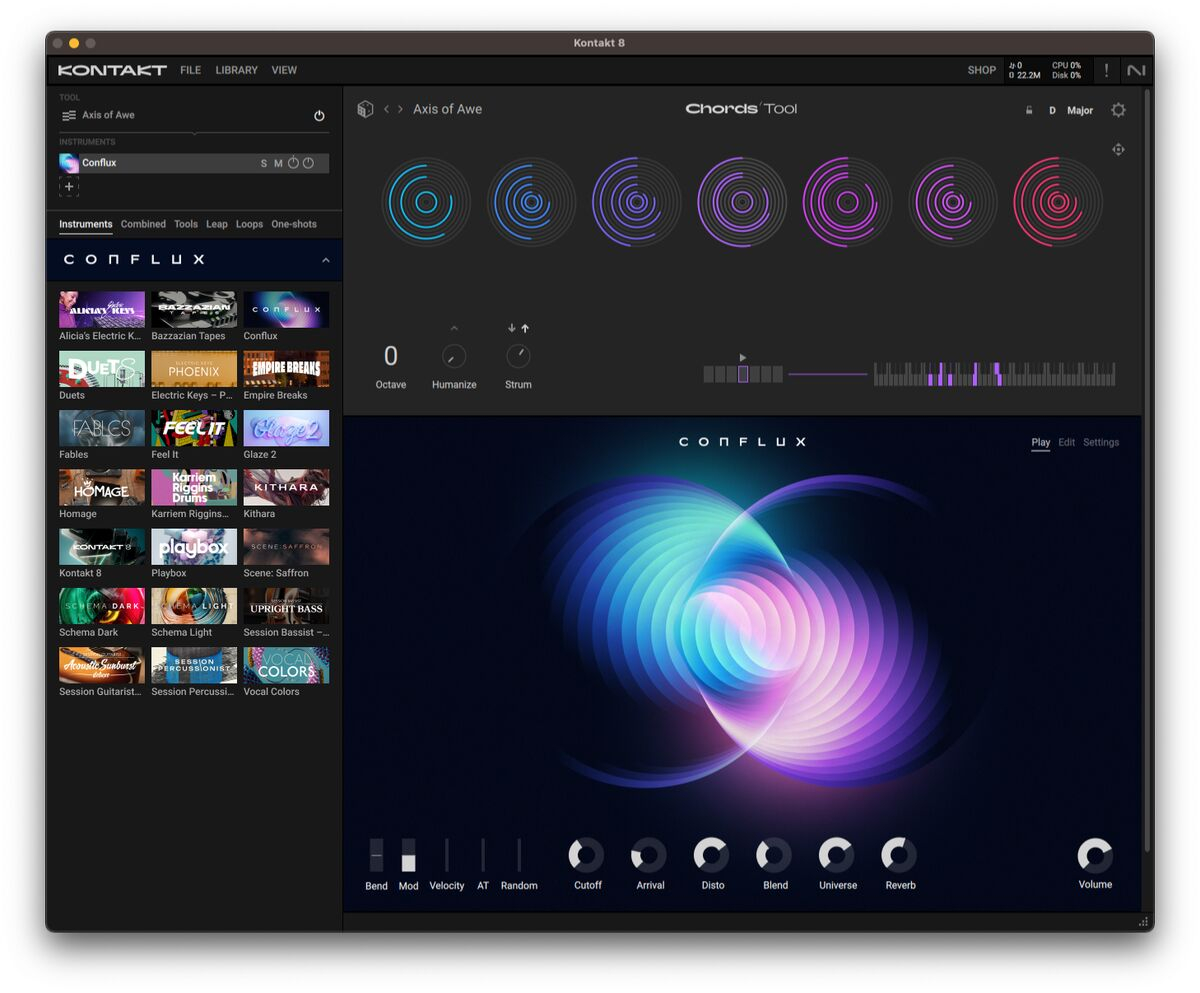Click the lock icon beside key D
1200x993 pixels.
[1029, 111]
